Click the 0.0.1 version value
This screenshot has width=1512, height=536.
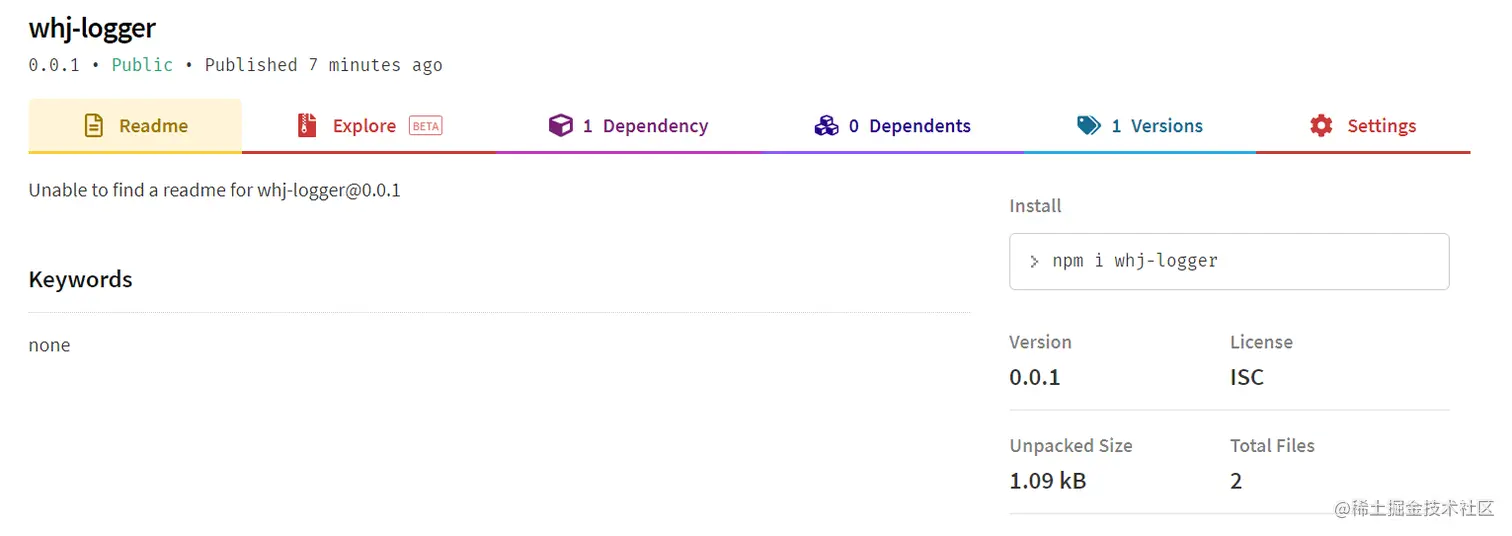(x=1034, y=378)
